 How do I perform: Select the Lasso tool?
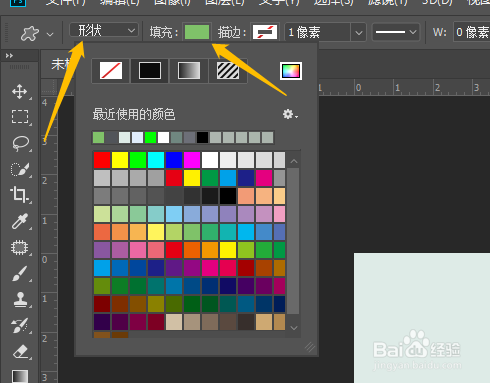20,143
